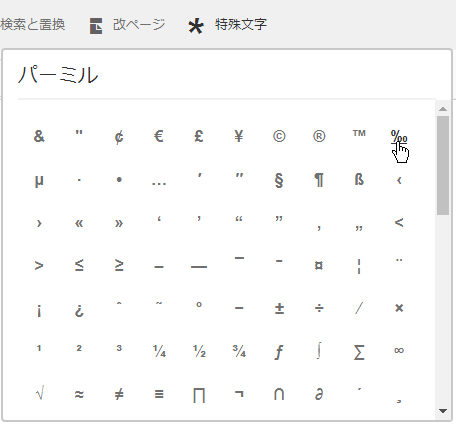
Task: Insert the em dash — symbol
Action: [199, 267]
